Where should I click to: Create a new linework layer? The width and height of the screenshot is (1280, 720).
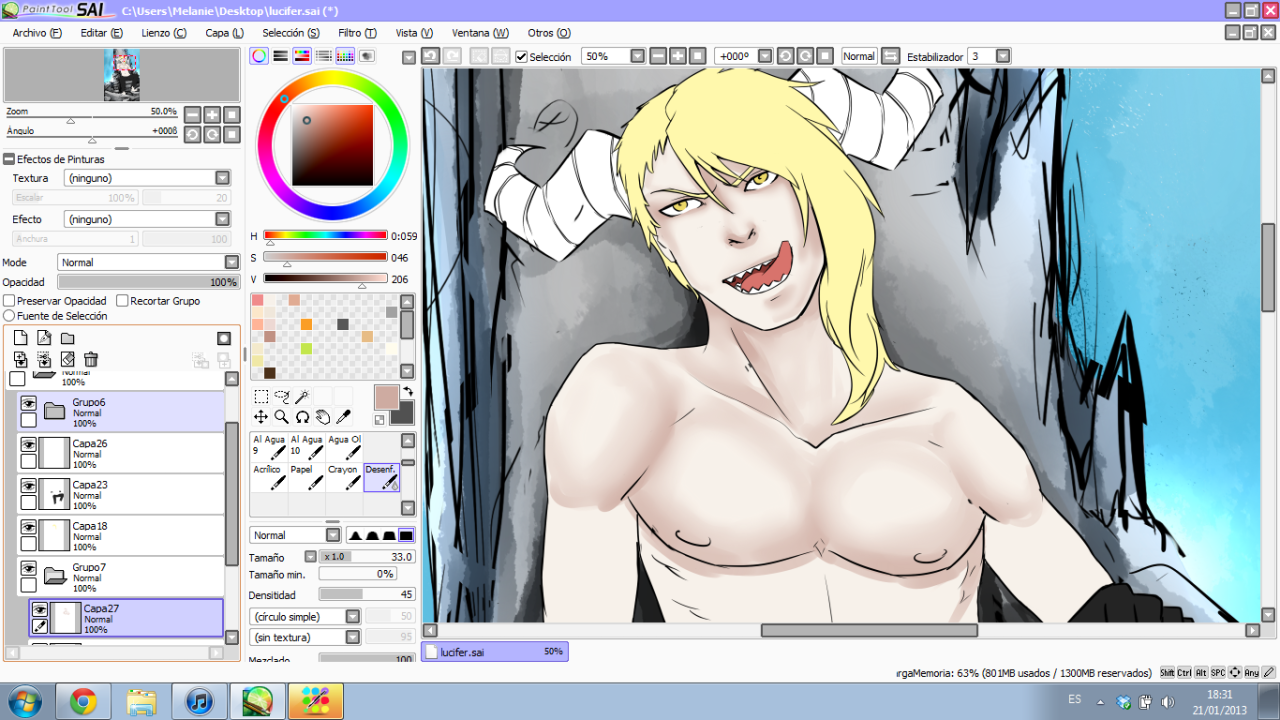point(44,338)
